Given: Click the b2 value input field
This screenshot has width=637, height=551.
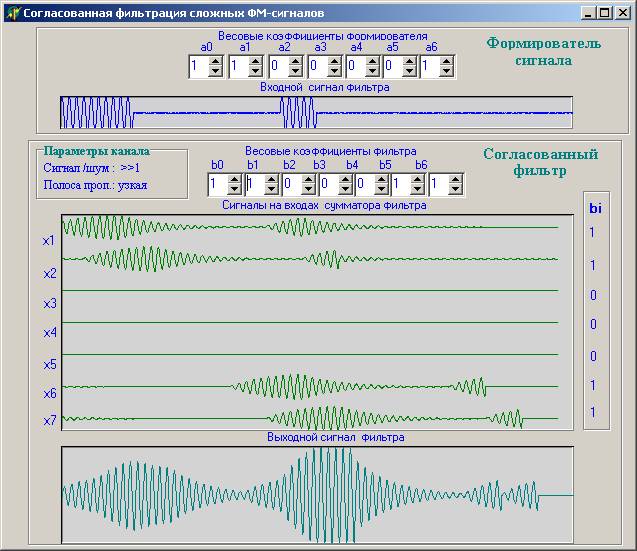Looking at the screenshot, I should (292, 184).
